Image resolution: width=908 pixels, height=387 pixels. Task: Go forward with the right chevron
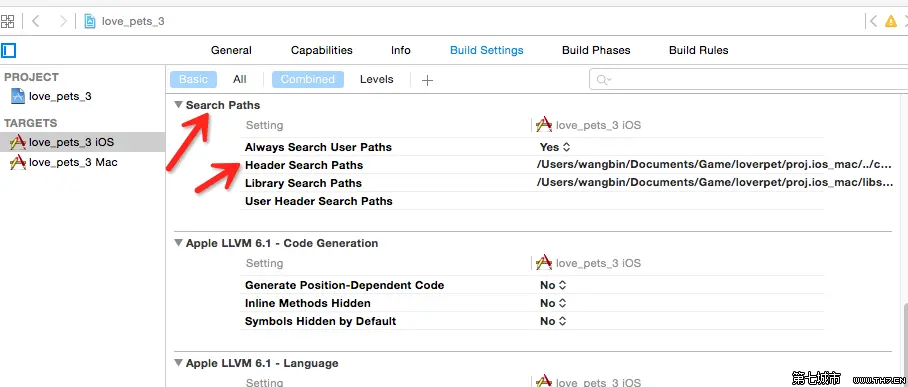[63, 21]
